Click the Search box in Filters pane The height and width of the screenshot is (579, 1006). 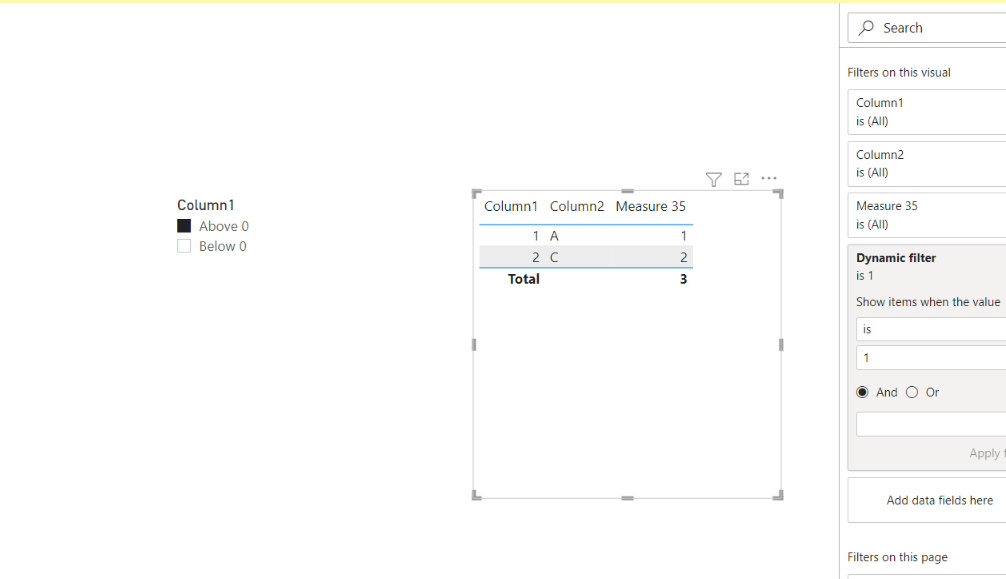point(927,28)
